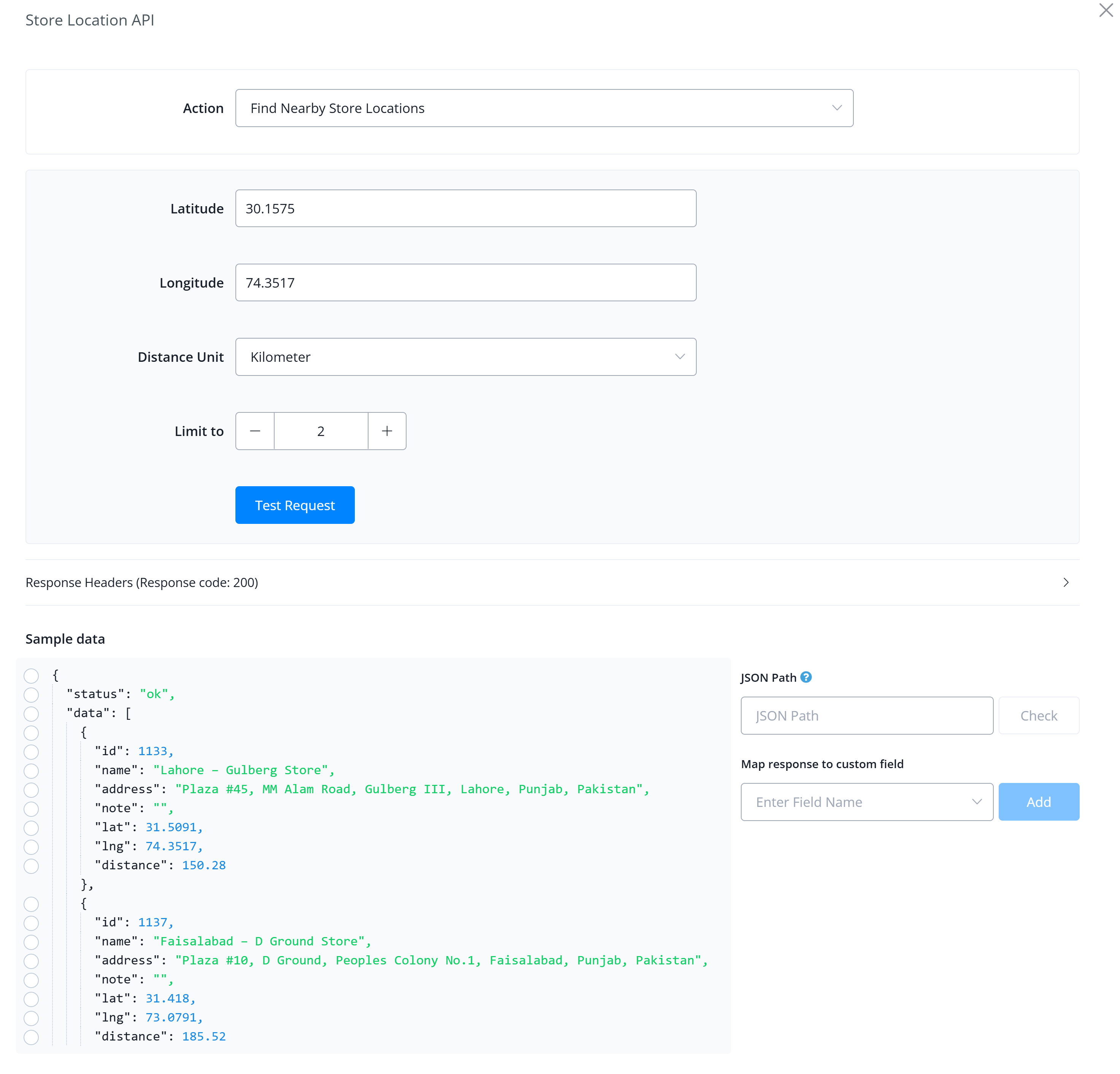Focus the JSON Path text field

[x=867, y=716]
